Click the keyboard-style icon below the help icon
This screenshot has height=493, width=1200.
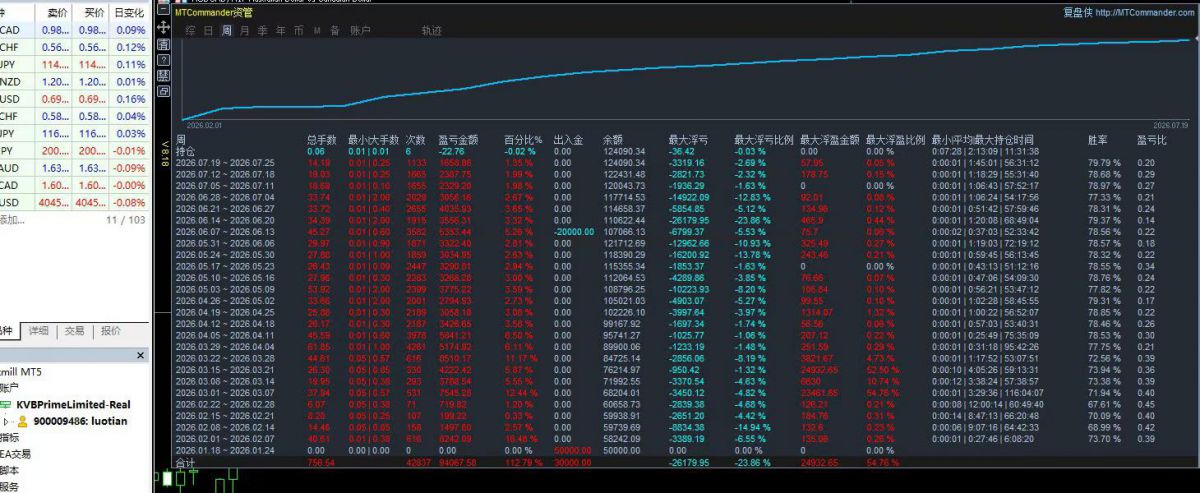tap(163, 75)
